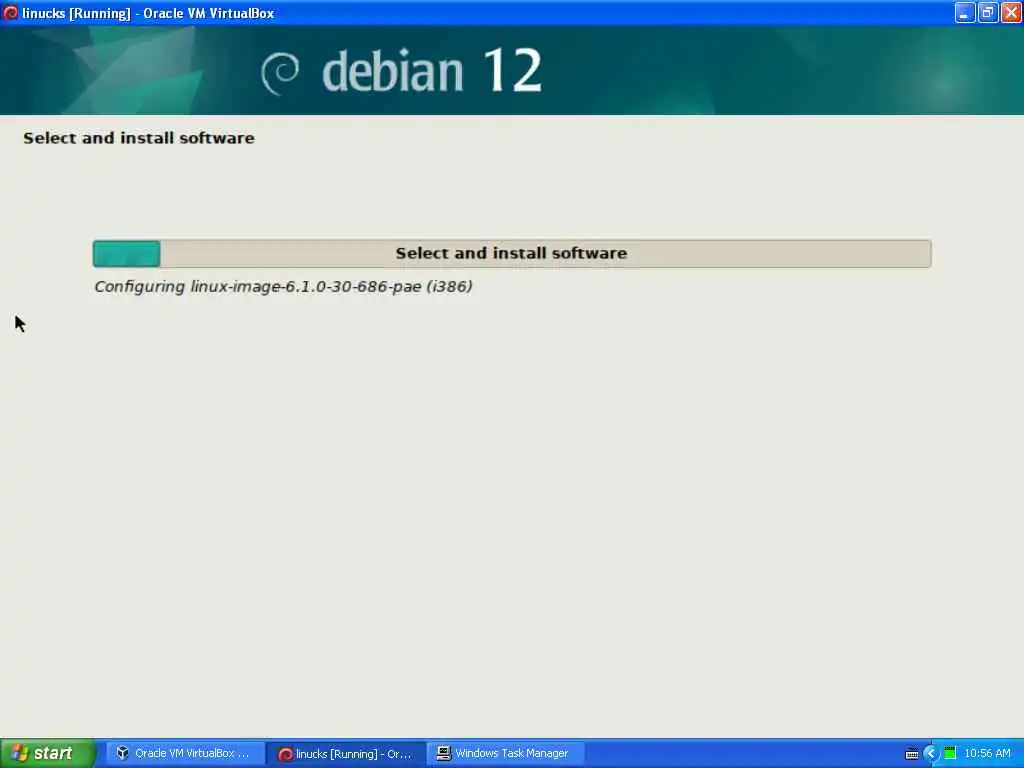Viewport: 1024px width, 768px height.
Task: Click the Debian swirl logo in banner
Action: 280,72
